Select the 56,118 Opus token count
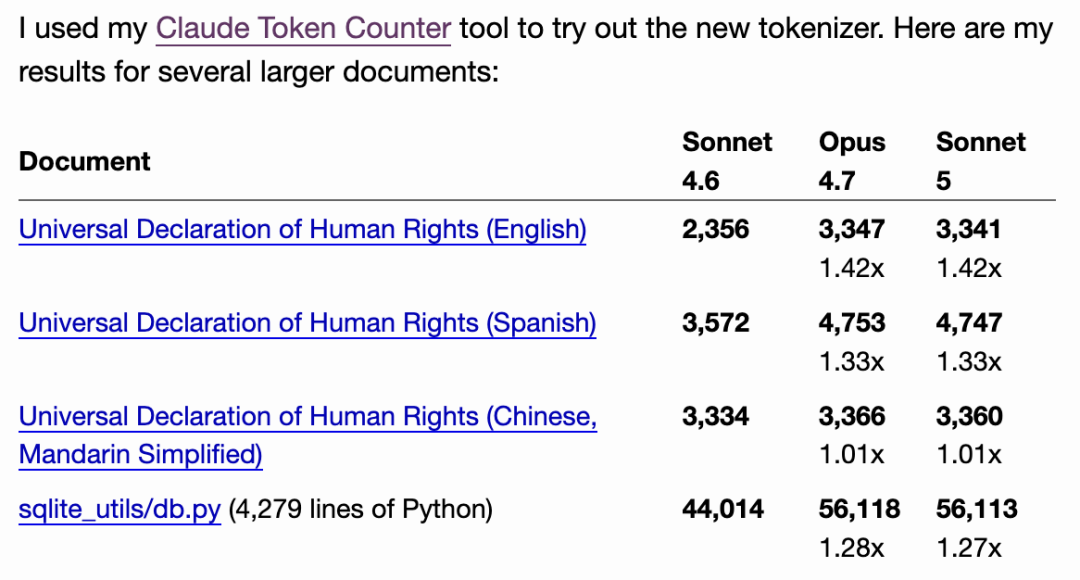This screenshot has height=580, width=1080. click(x=859, y=510)
